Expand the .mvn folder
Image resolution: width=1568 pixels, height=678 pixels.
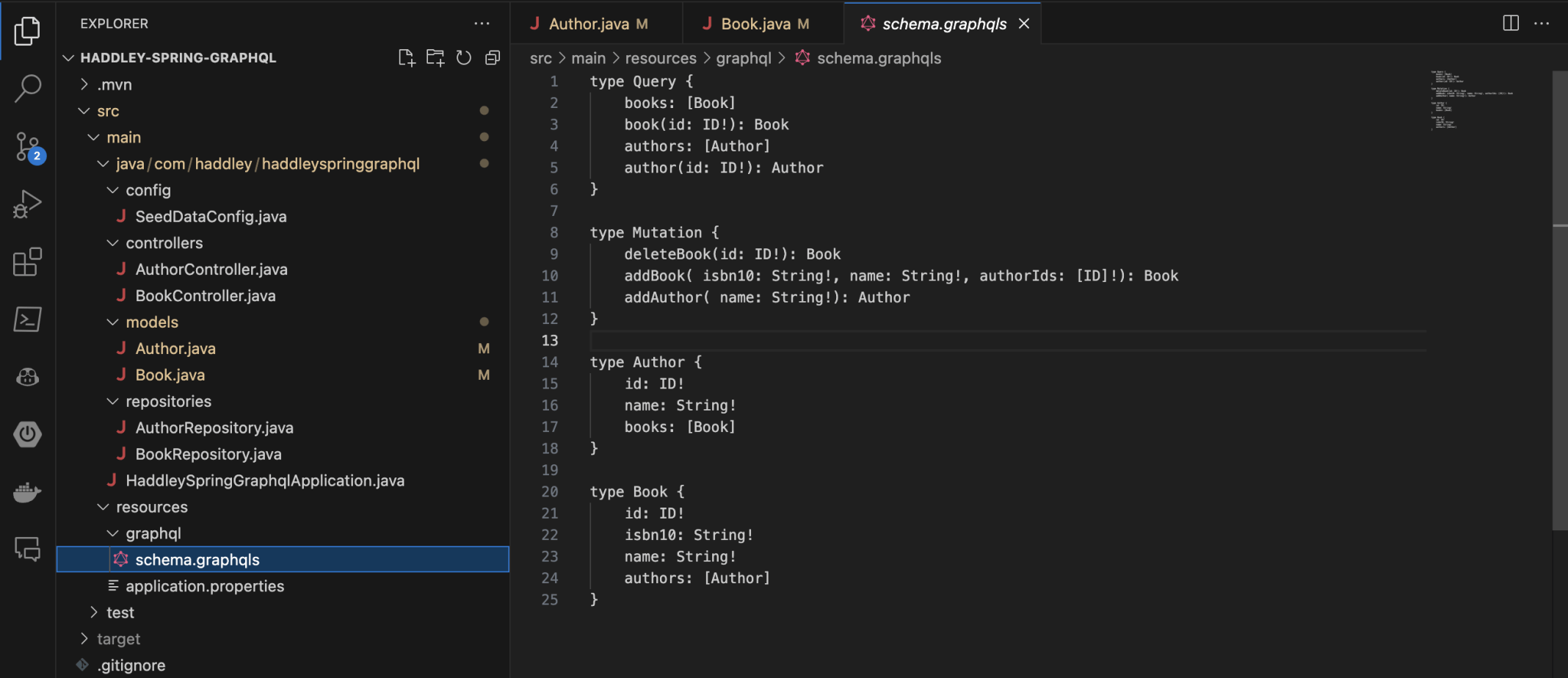(x=115, y=84)
